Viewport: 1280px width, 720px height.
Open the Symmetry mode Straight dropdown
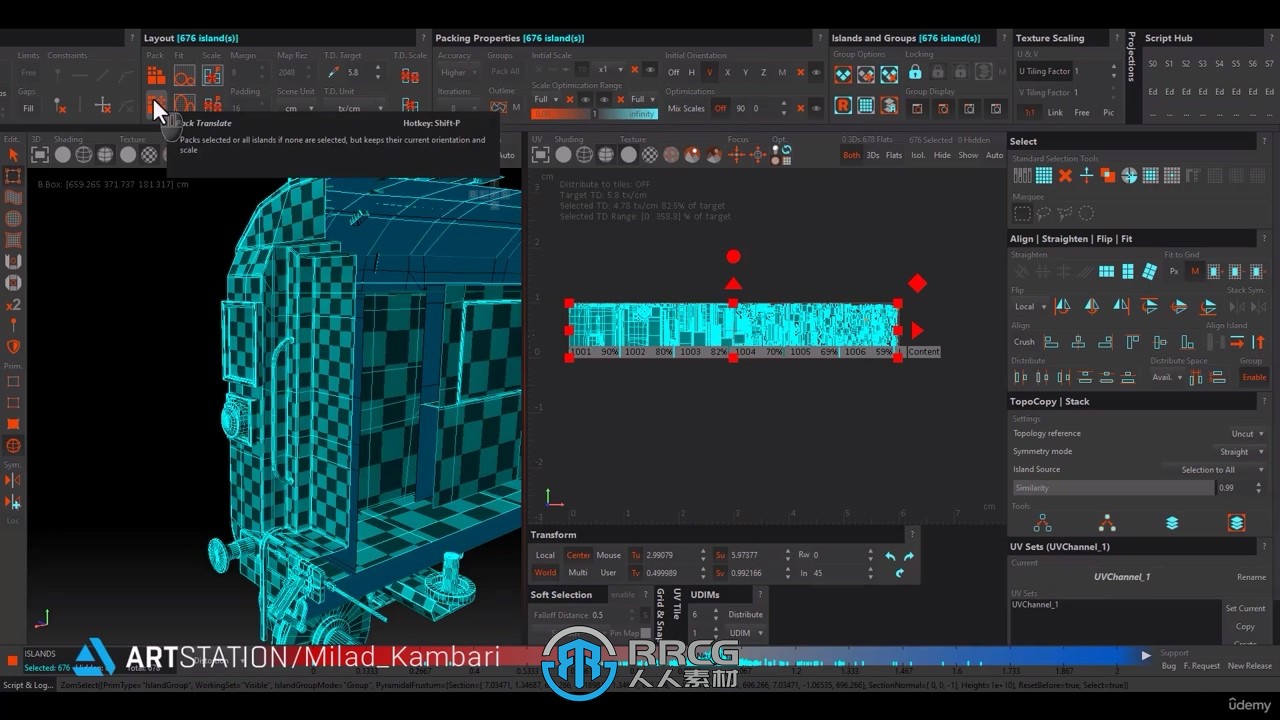(1241, 451)
